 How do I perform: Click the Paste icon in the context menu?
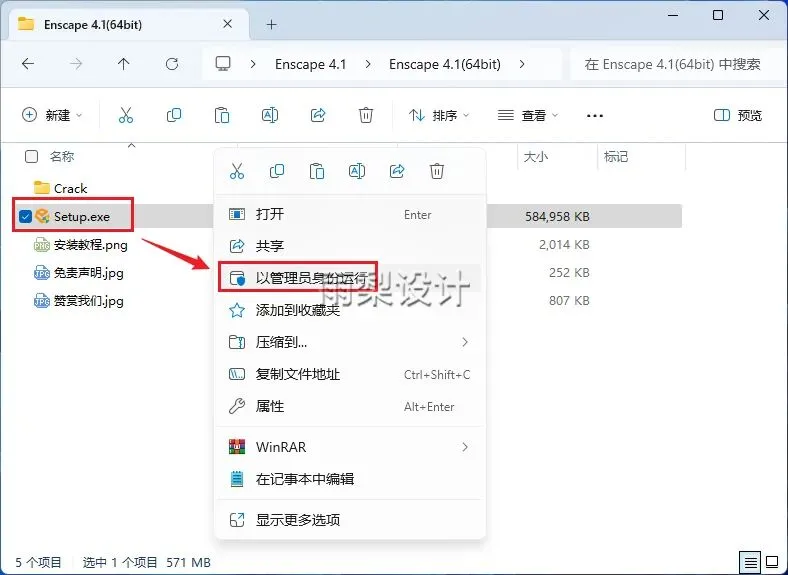317,171
